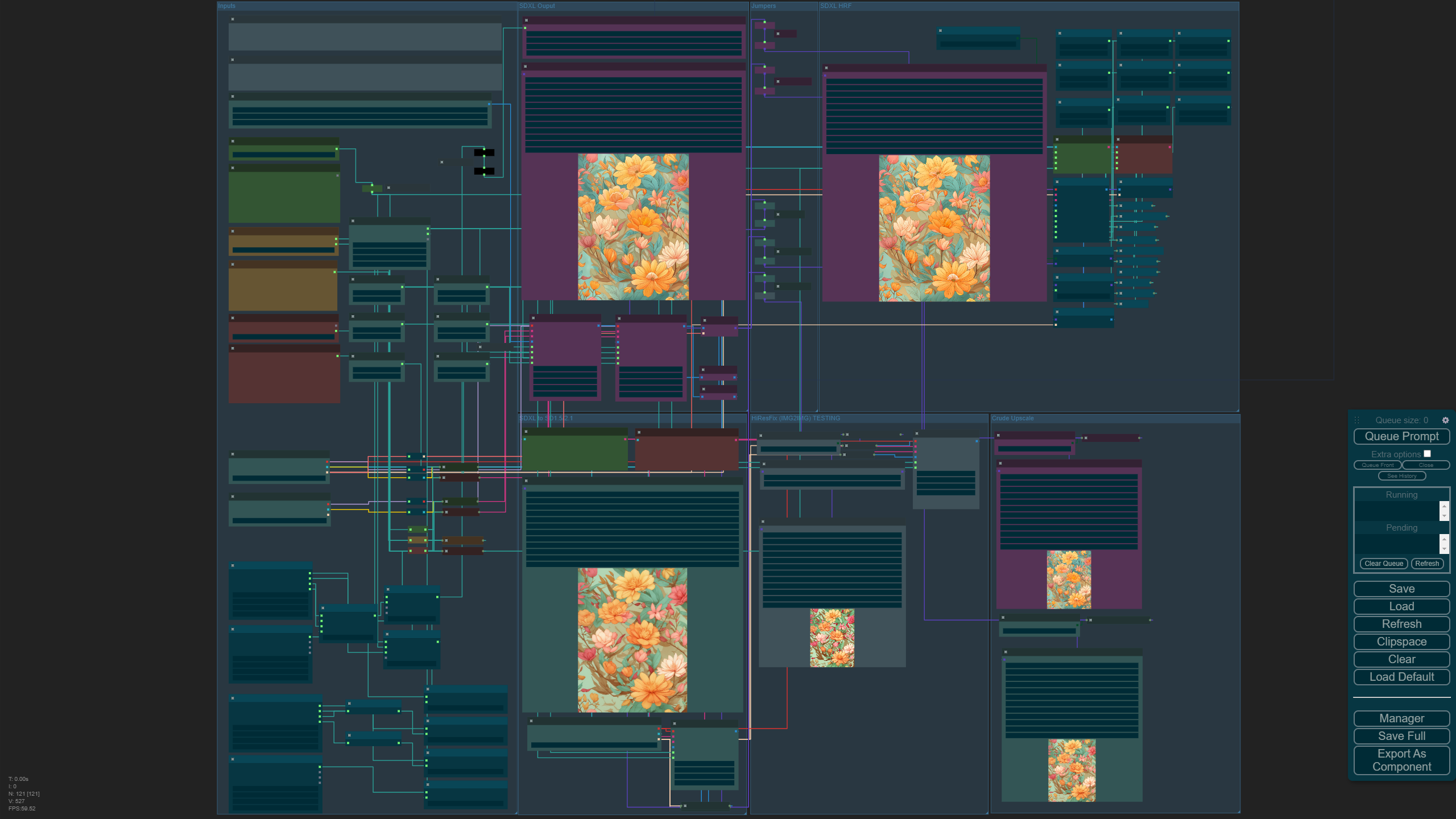1456x819 pixels.
Task: Click the small HiResFix TESTING flower preview
Action: click(832, 638)
